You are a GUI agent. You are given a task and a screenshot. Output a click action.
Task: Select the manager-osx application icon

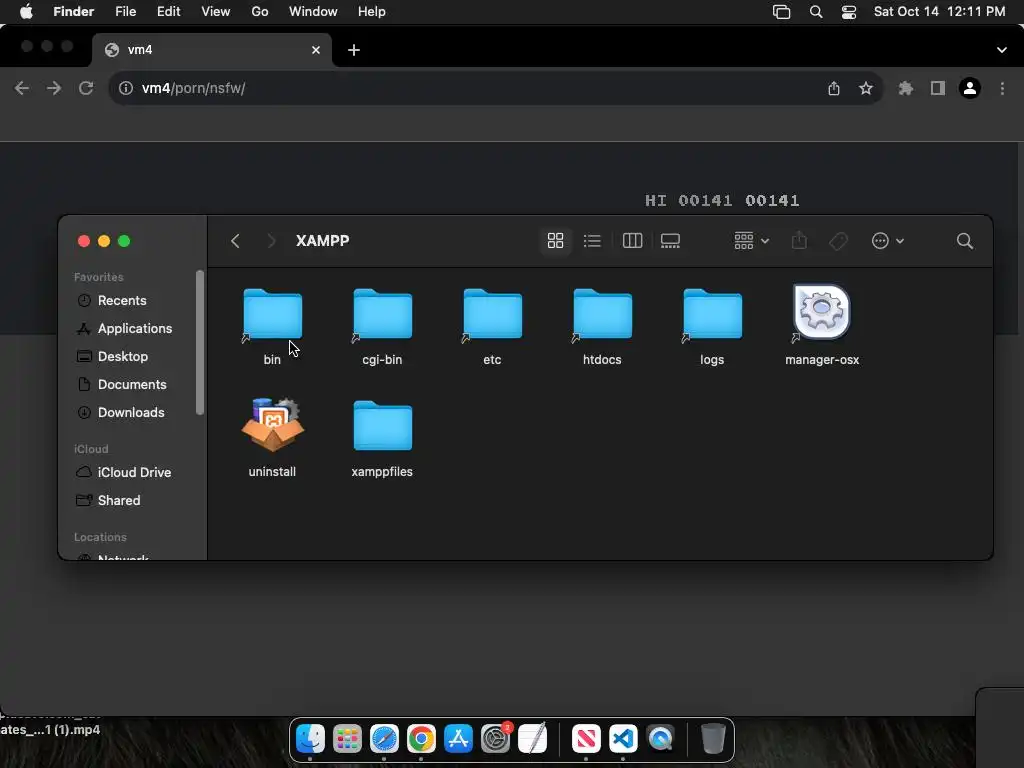pos(822,312)
